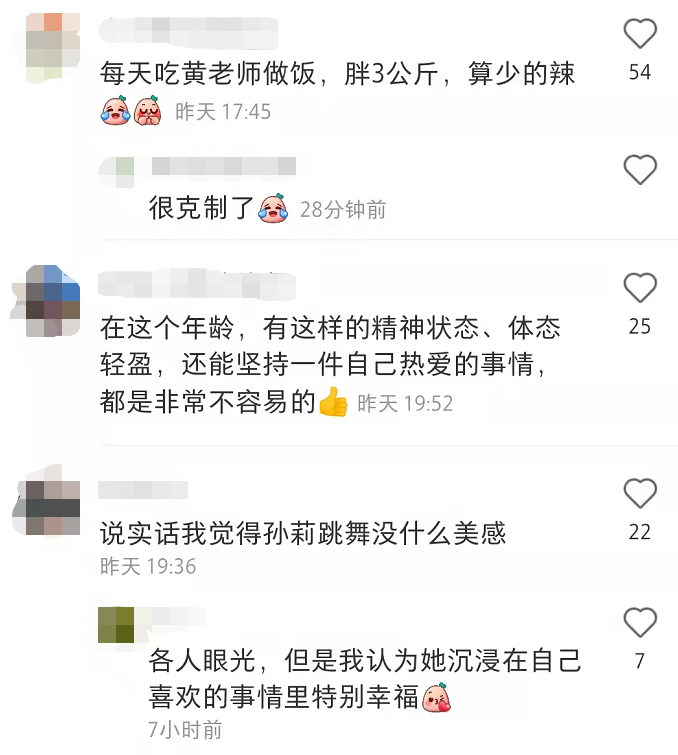The height and width of the screenshot is (755, 678).
Task: Open small avatar of the 很克制了 replier
Action: [117, 171]
